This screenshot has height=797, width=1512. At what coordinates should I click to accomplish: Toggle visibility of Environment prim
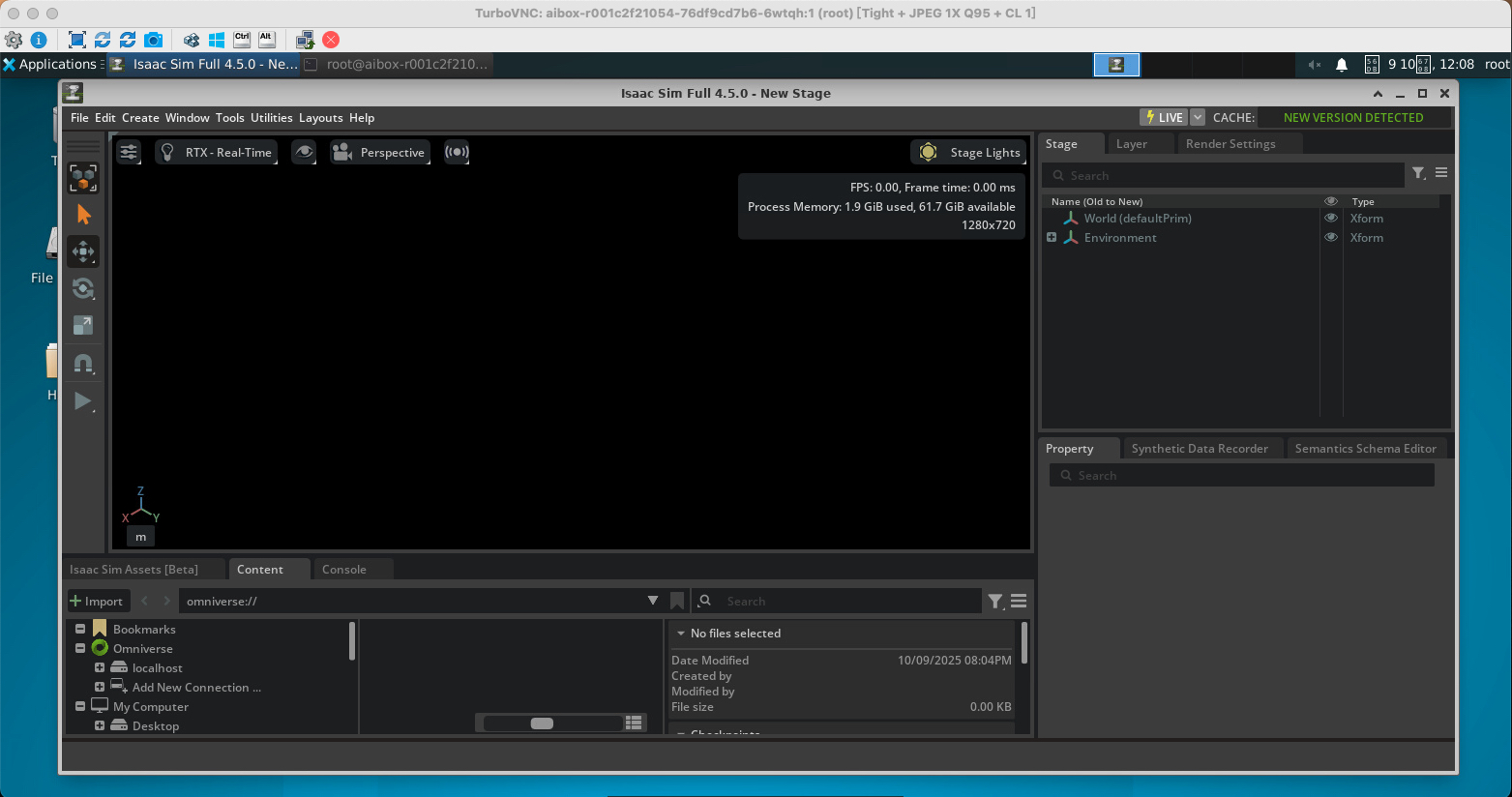[x=1331, y=238]
